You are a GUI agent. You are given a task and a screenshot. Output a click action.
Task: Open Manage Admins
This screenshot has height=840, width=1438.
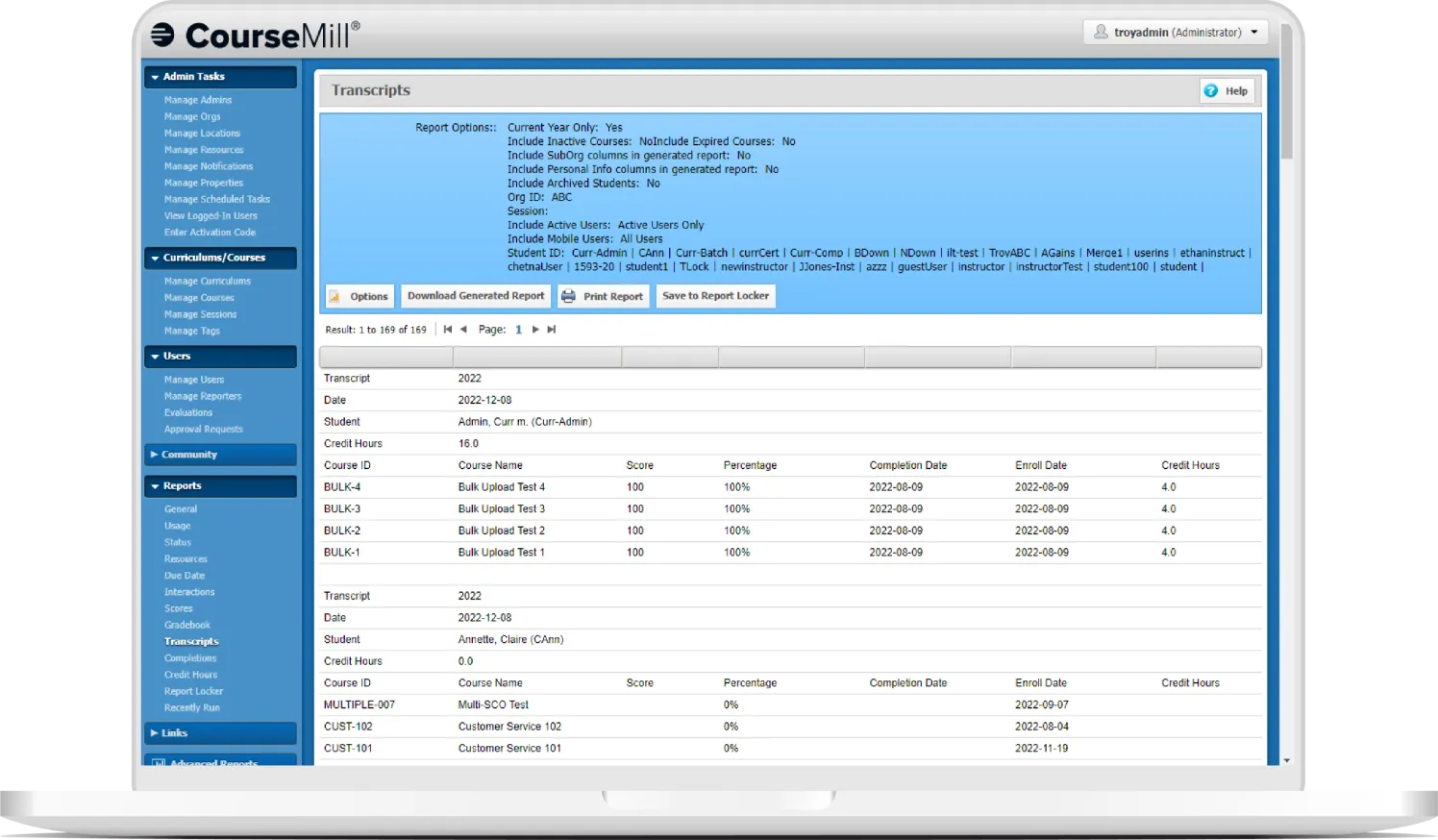tap(198, 100)
